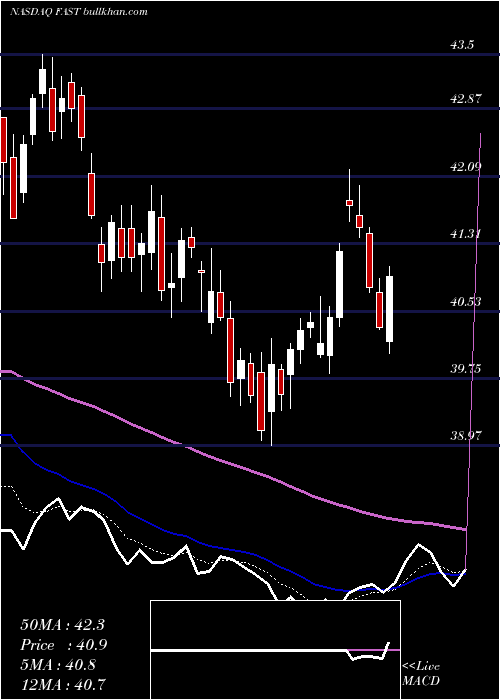Click the 41.31 price level label

[466, 233]
